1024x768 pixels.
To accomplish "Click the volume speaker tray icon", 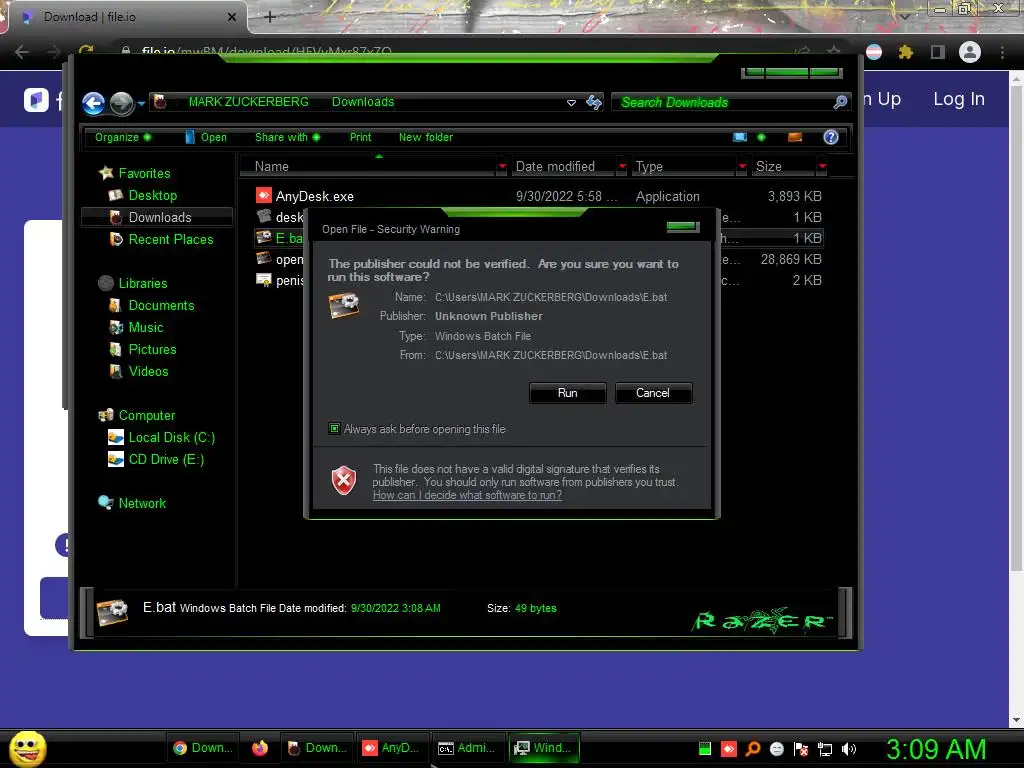I will 848,749.
